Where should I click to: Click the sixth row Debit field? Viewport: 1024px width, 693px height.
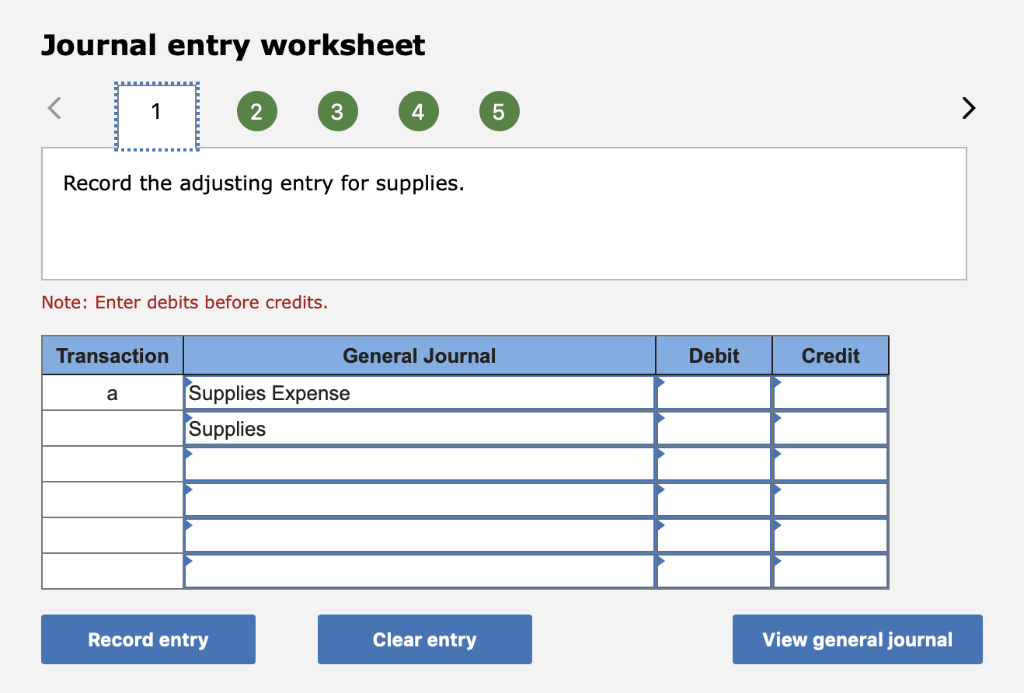tap(714, 572)
